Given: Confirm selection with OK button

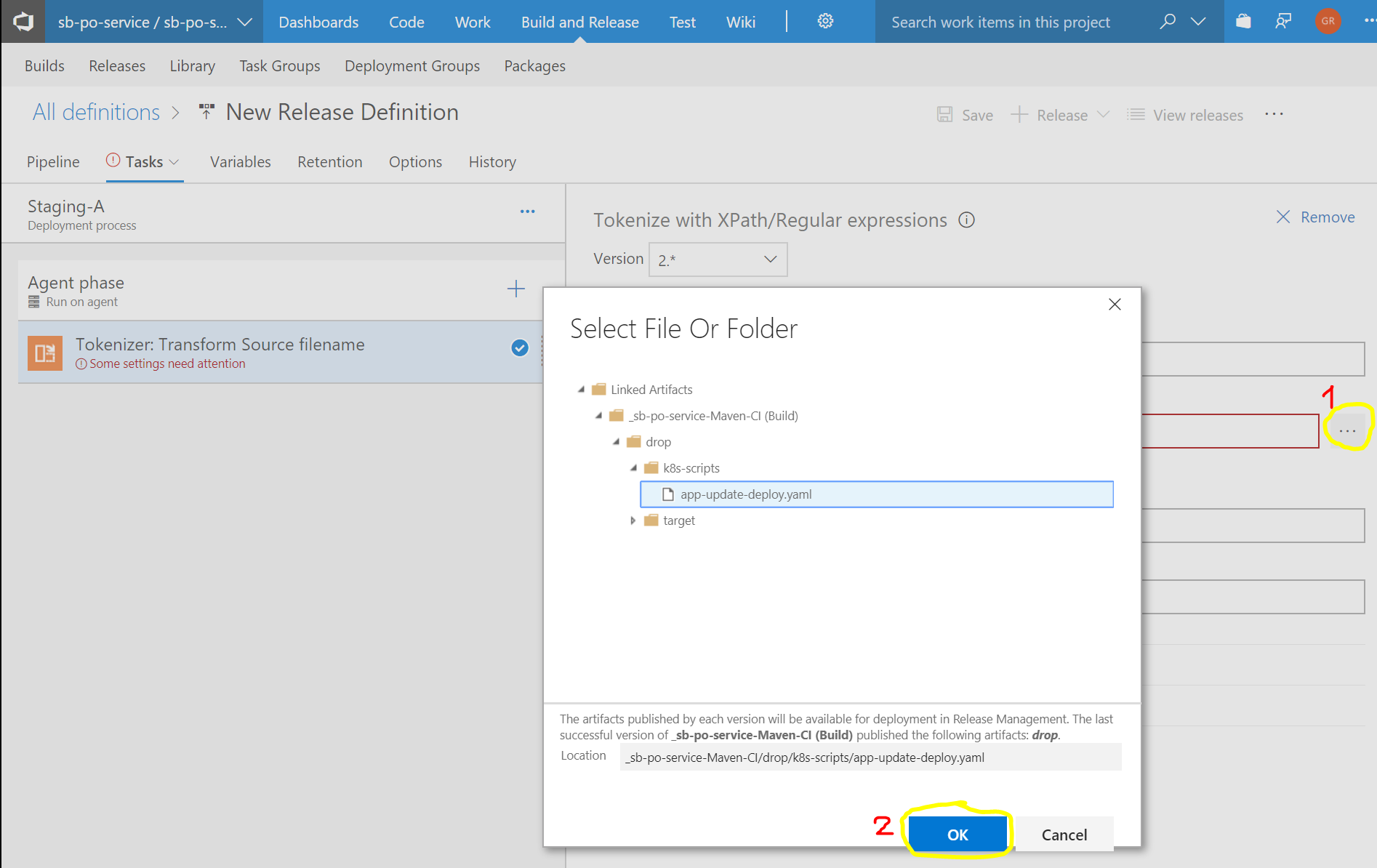Looking at the screenshot, I should tap(958, 835).
